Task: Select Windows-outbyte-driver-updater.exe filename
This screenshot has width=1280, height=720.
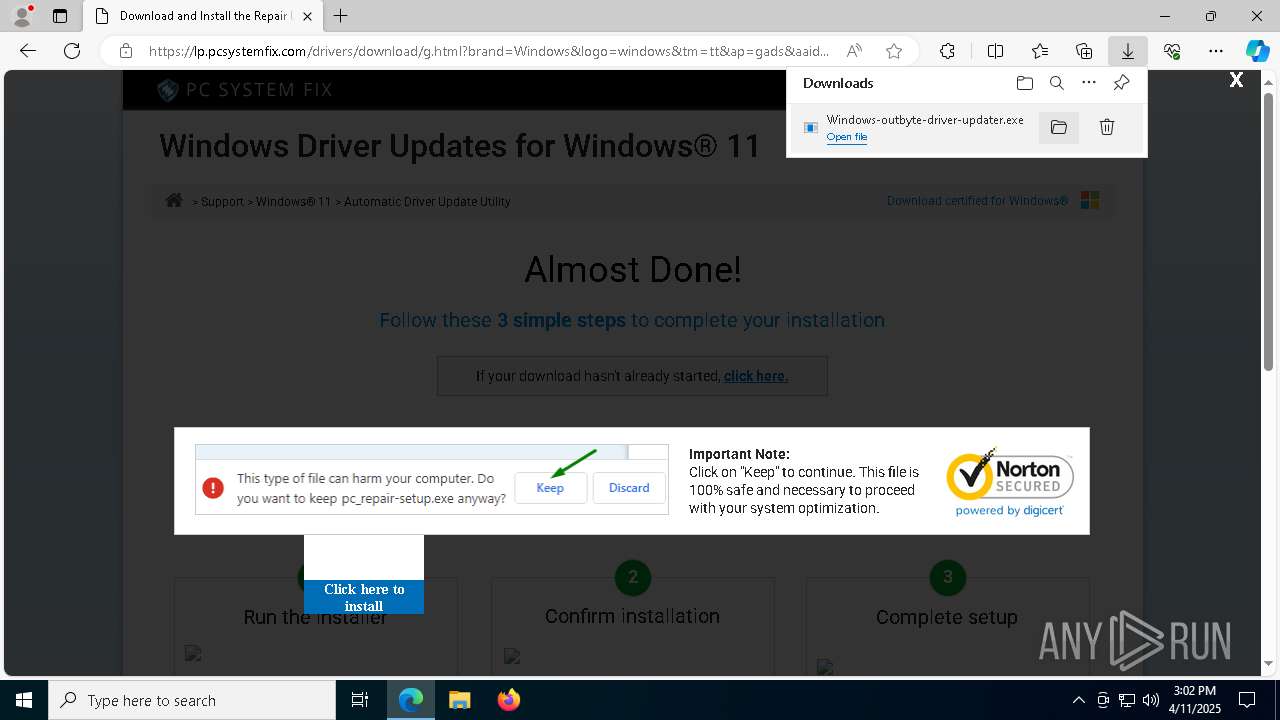Action: tap(925, 120)
